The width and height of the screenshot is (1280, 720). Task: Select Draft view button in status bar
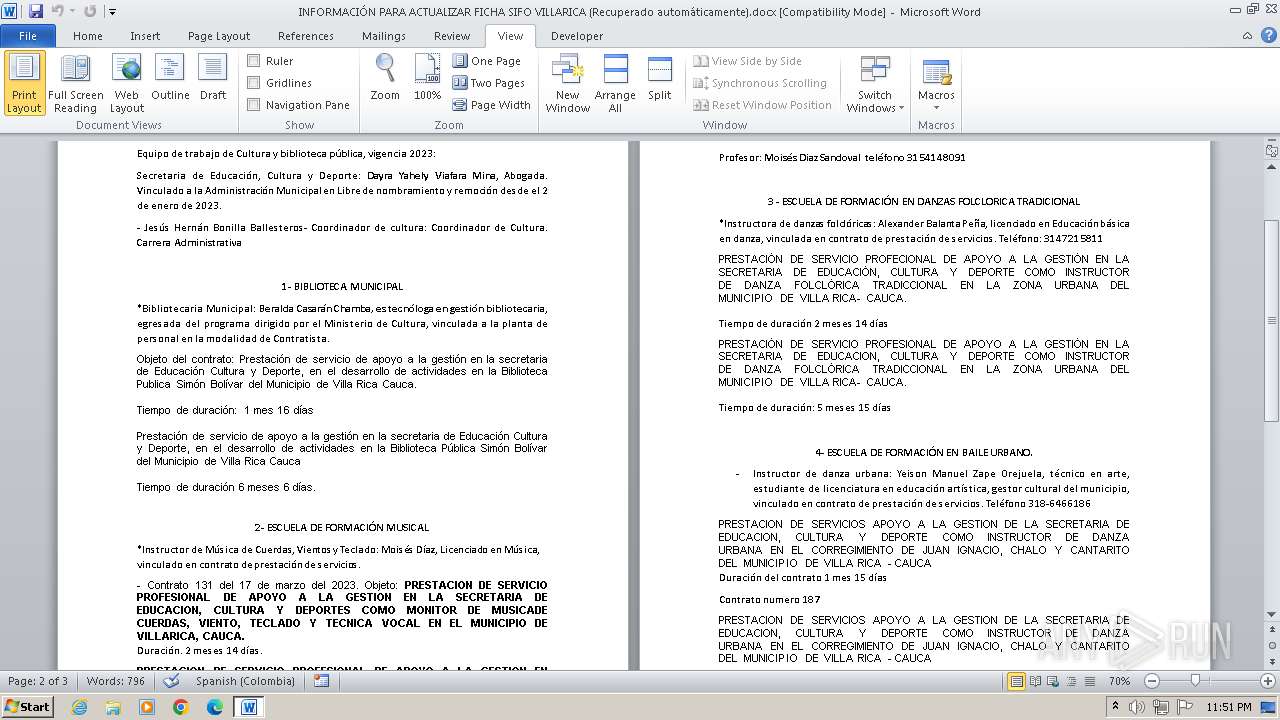(1089, 681)
